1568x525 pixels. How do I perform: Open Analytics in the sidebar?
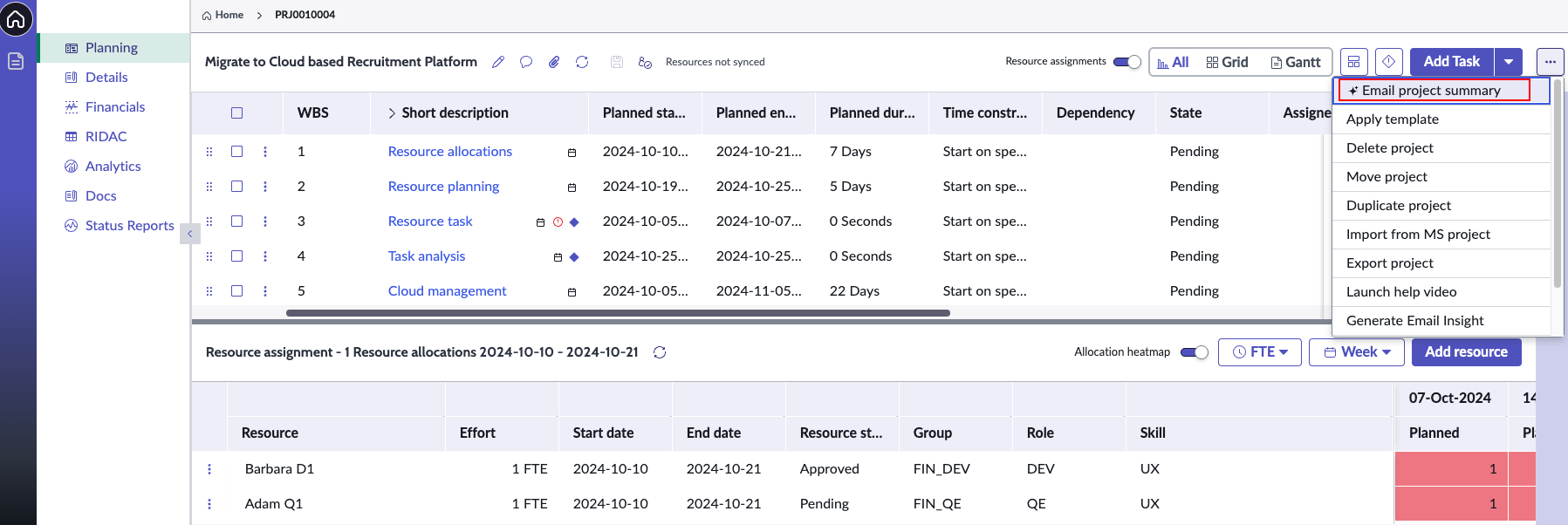[113, 167]
